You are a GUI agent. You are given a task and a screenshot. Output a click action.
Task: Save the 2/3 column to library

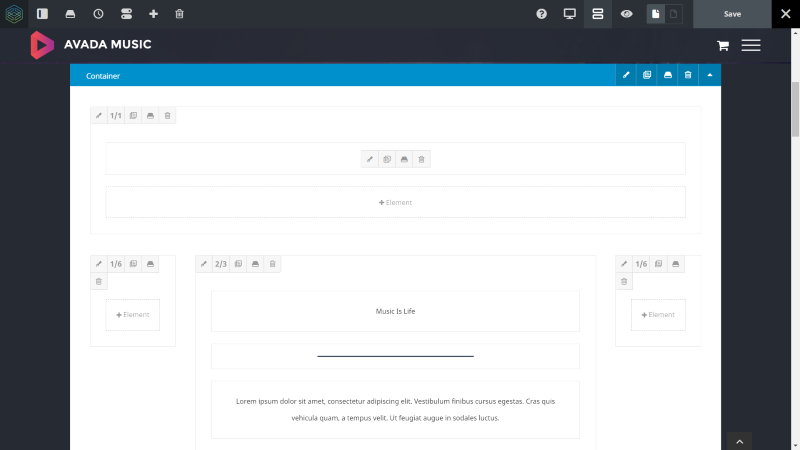click(x=256, y=264)
